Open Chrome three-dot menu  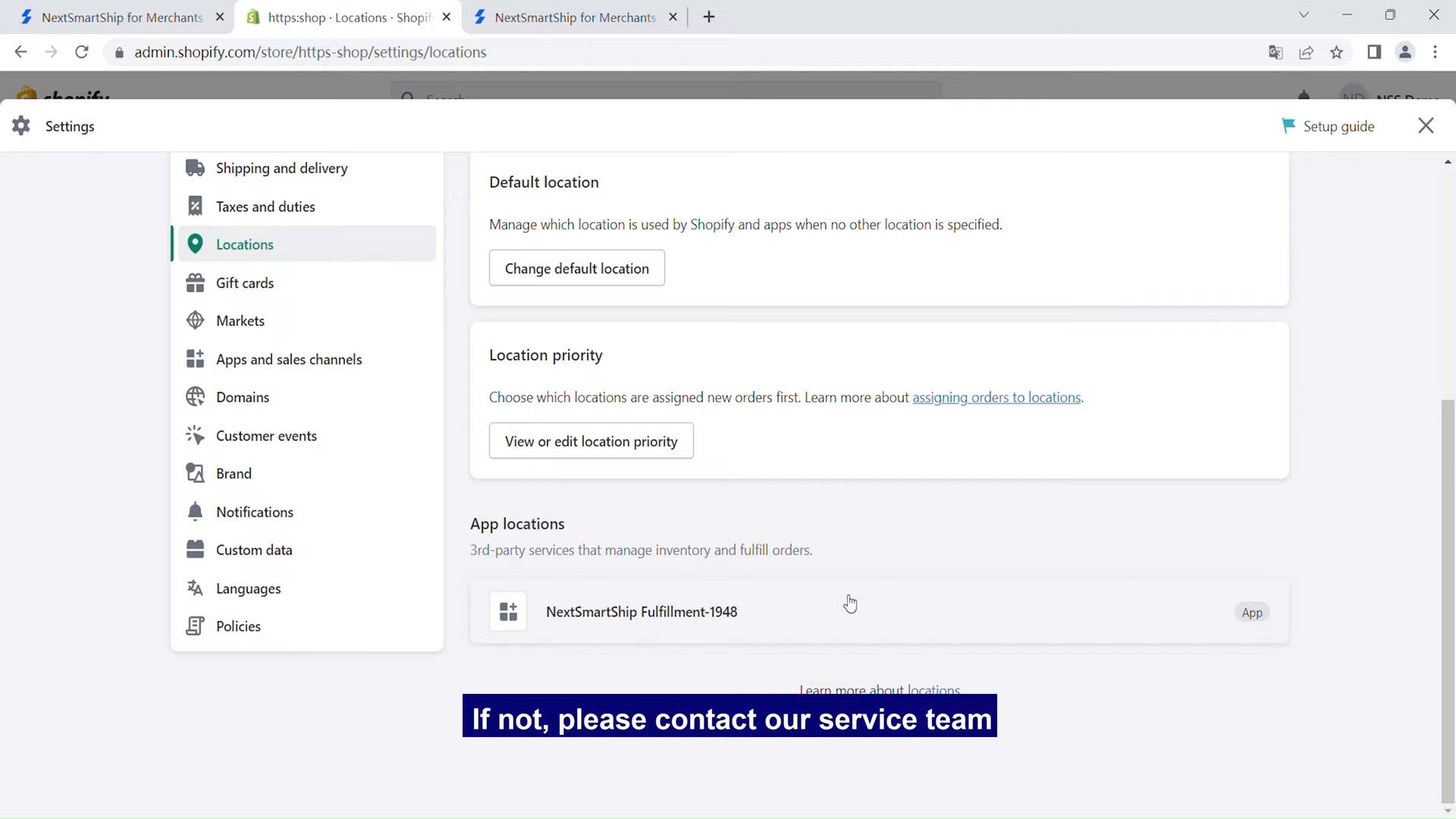tap(1435, 52)
